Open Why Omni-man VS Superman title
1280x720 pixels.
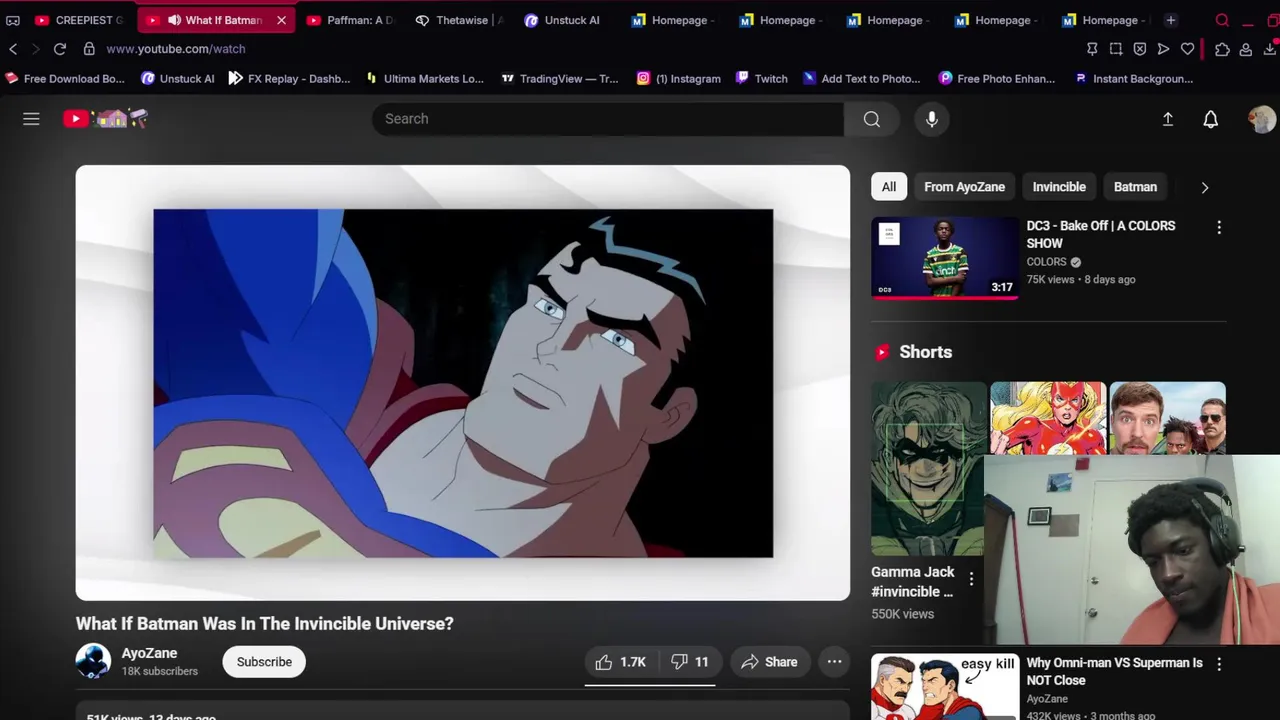[x=1114, y=671]
